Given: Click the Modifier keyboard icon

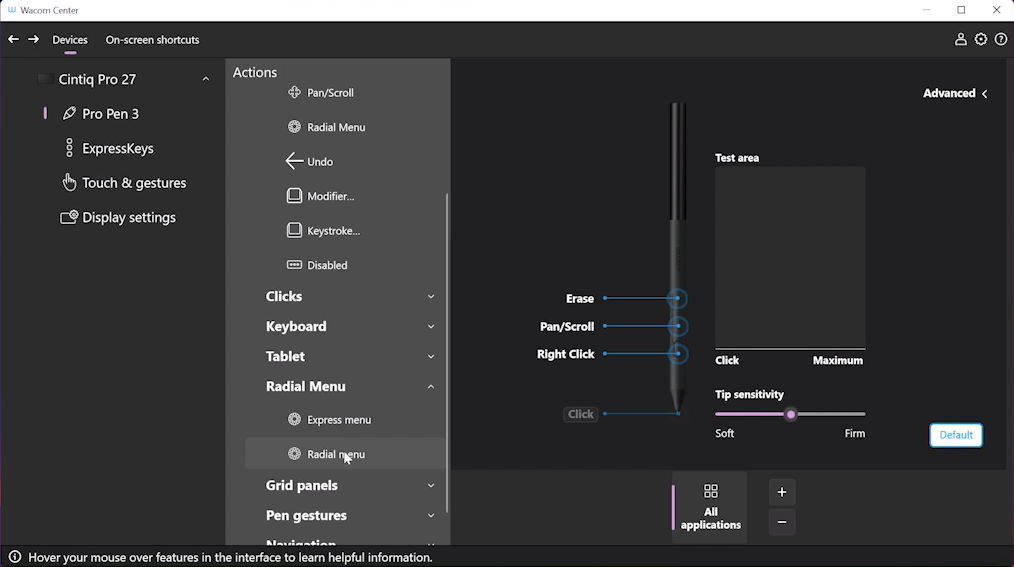Looking at the screenshot, I should pos(294,195).
